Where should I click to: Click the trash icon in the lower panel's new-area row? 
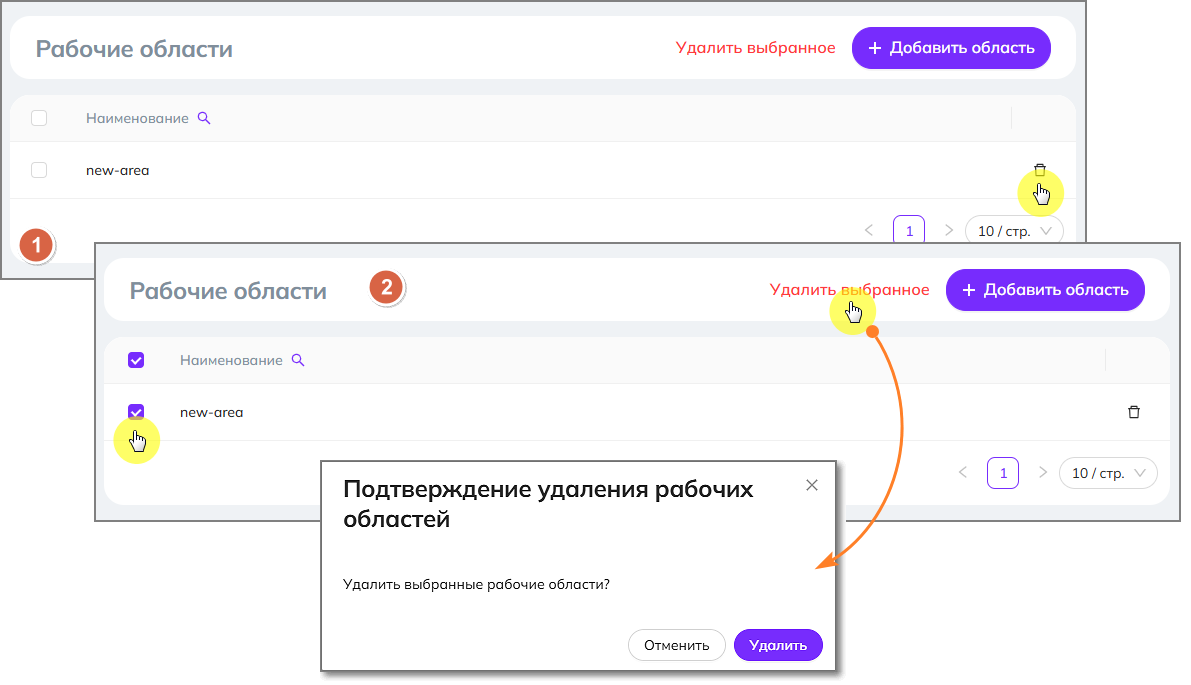pos(1134,412)
